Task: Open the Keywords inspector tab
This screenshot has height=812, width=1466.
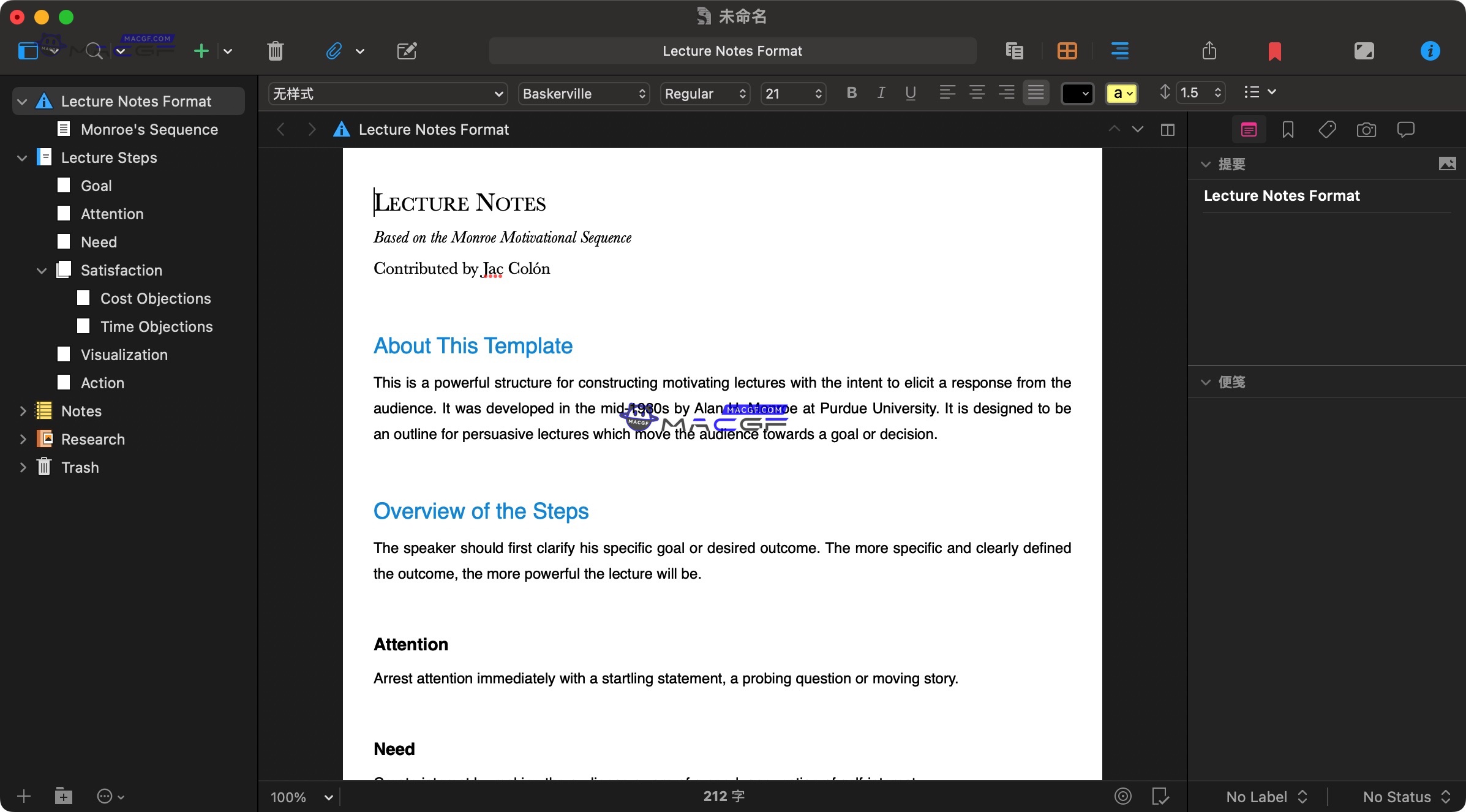Action: point(1327,129)
